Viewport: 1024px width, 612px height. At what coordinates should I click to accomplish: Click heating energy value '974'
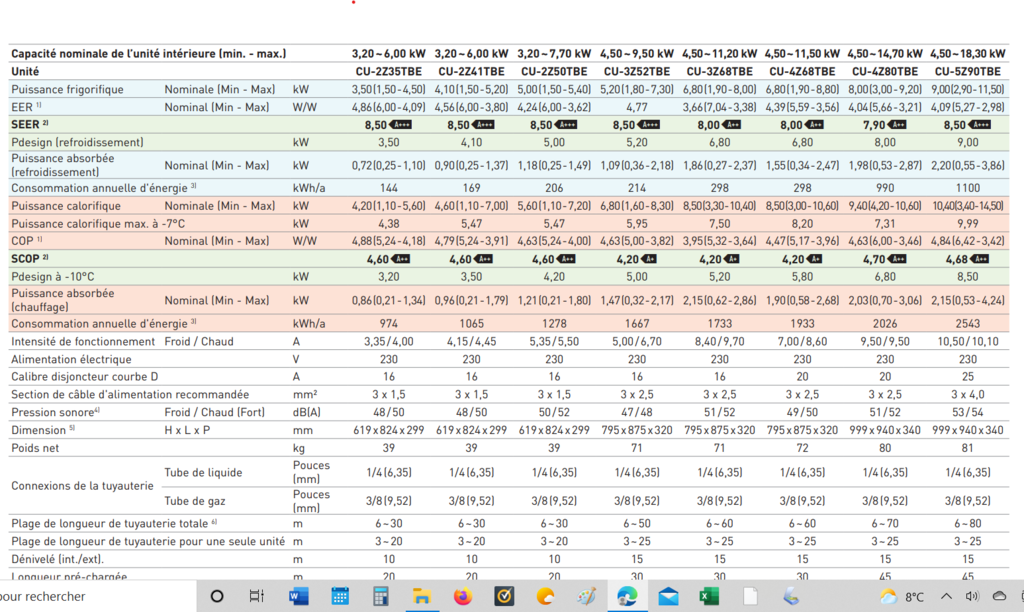pyautogui.click(x=389, y=323)
